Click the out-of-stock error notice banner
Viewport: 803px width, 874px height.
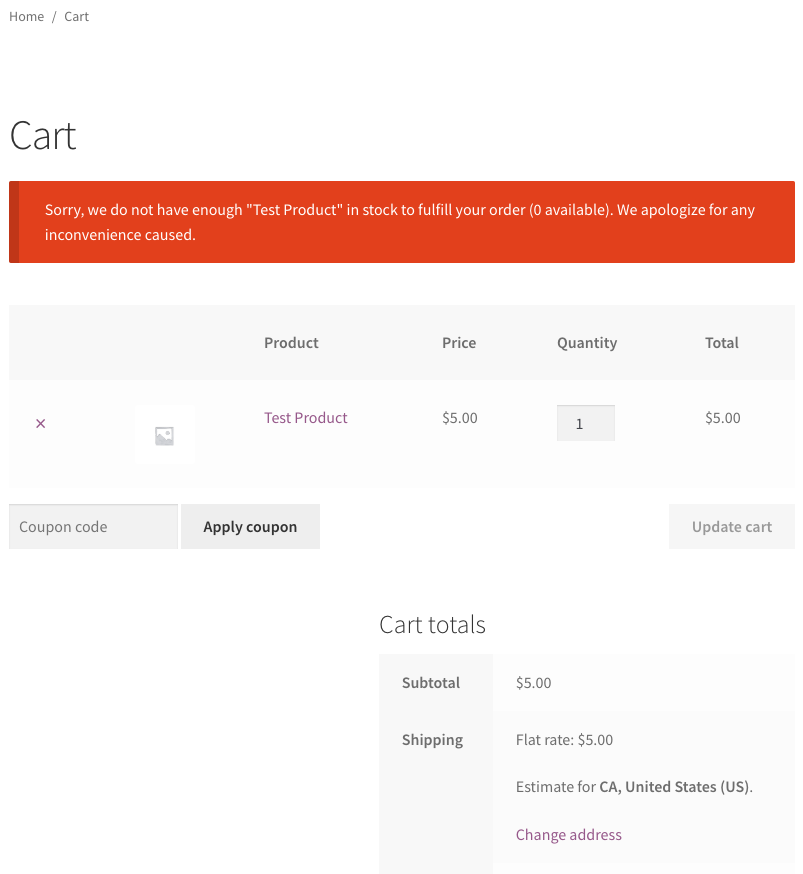click(401, 222)
